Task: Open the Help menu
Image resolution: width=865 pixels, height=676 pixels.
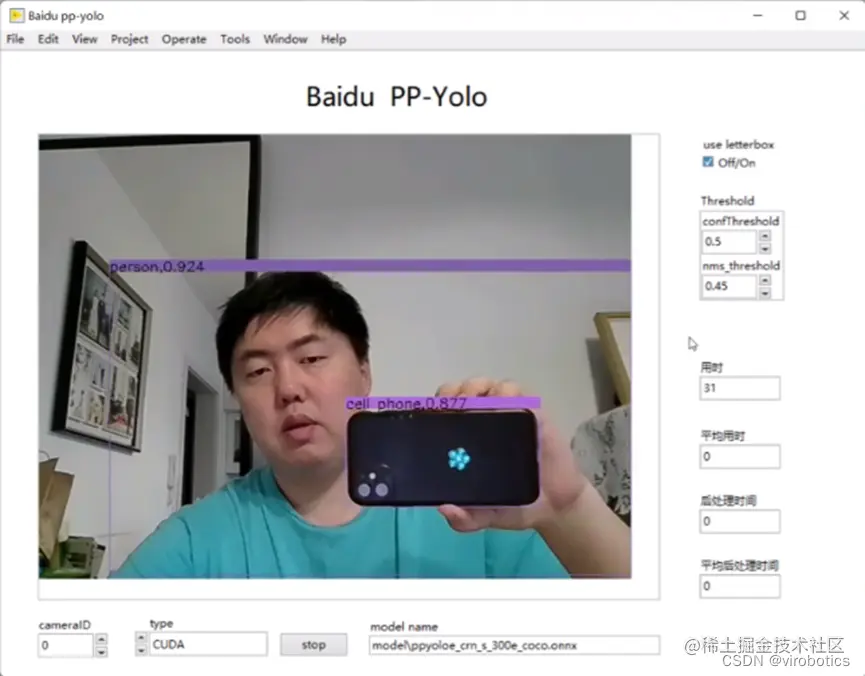Action: [333, 39]
